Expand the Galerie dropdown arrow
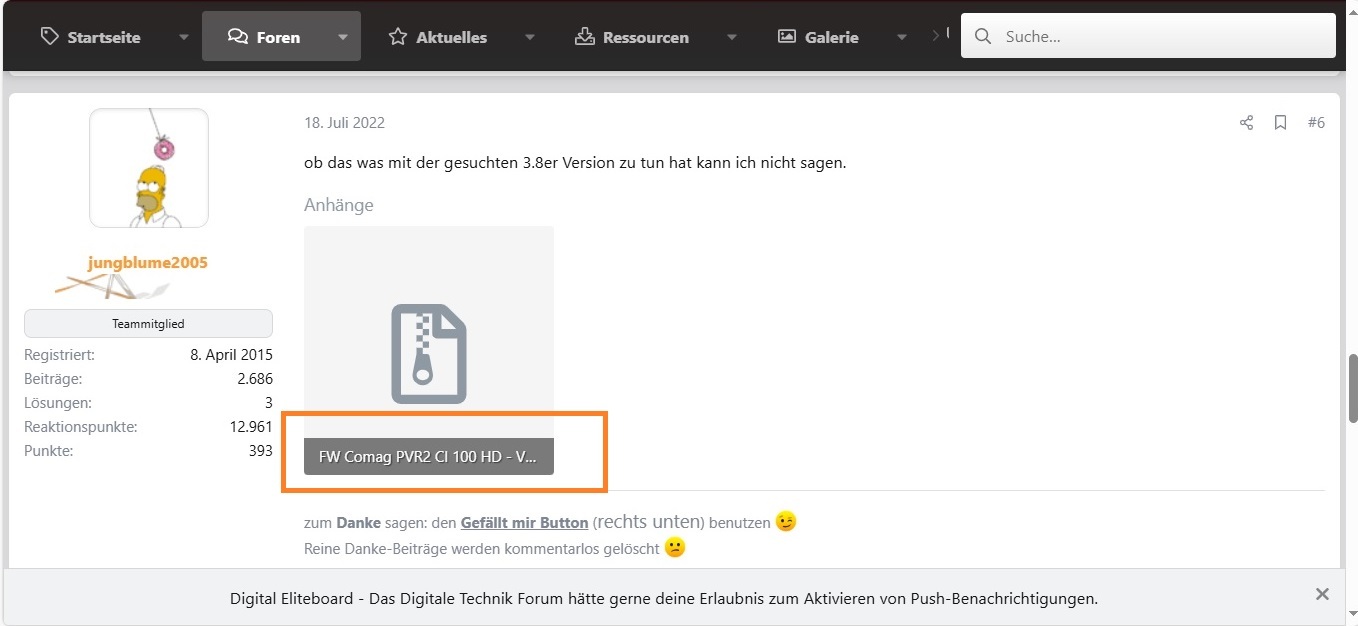 [902, 37]
